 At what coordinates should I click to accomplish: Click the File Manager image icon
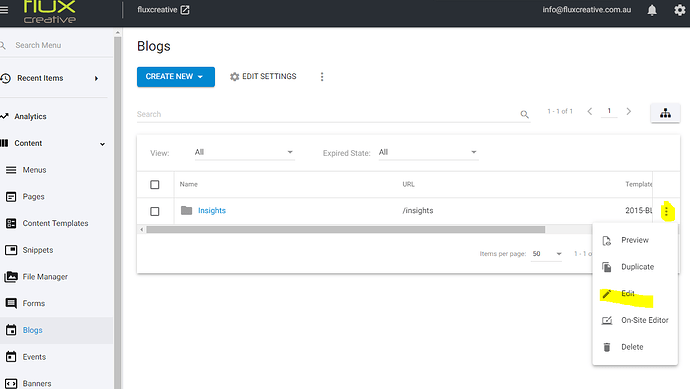[x=11, y=277]
